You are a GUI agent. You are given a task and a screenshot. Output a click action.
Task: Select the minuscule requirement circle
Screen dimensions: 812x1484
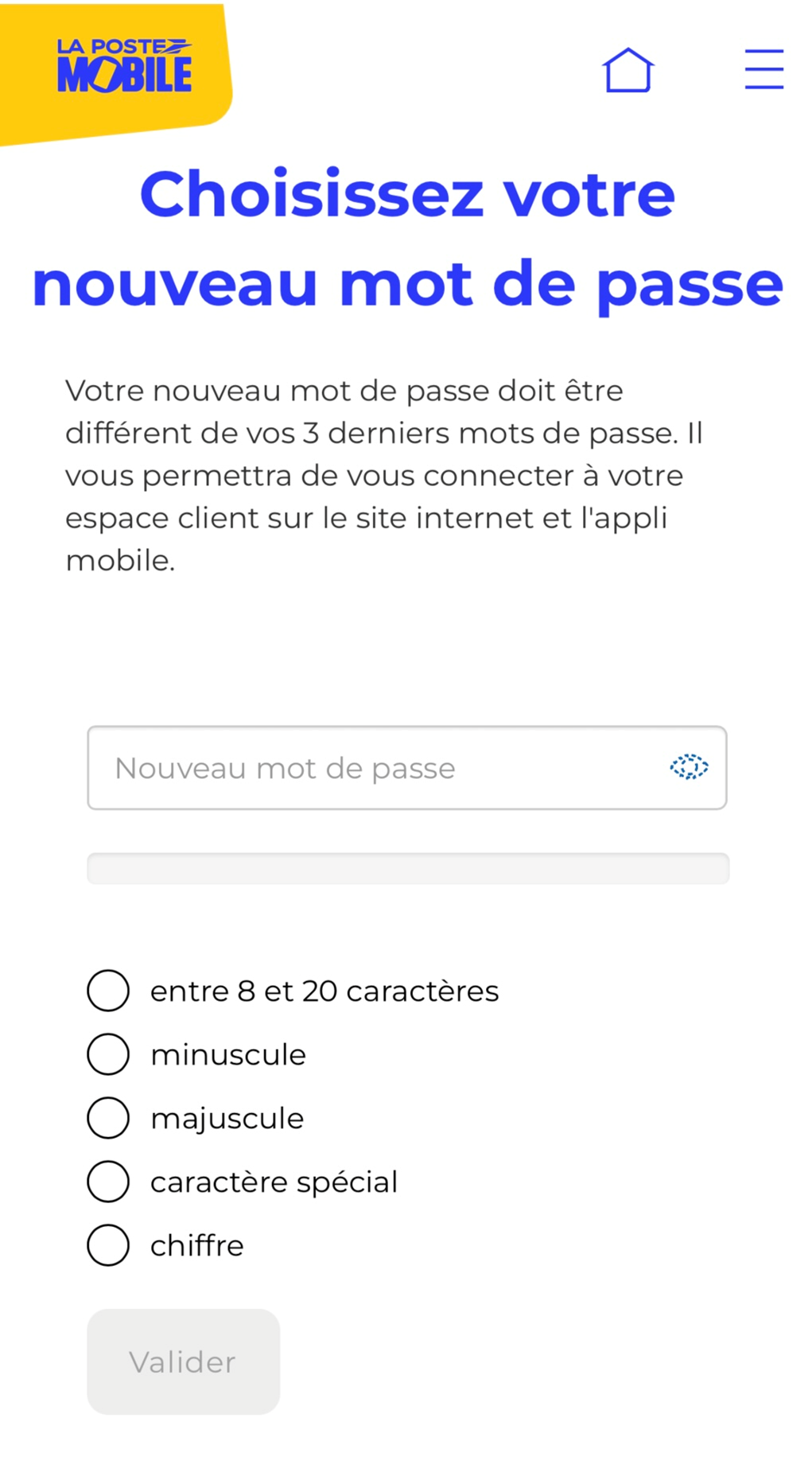(x=108, y=1054)
